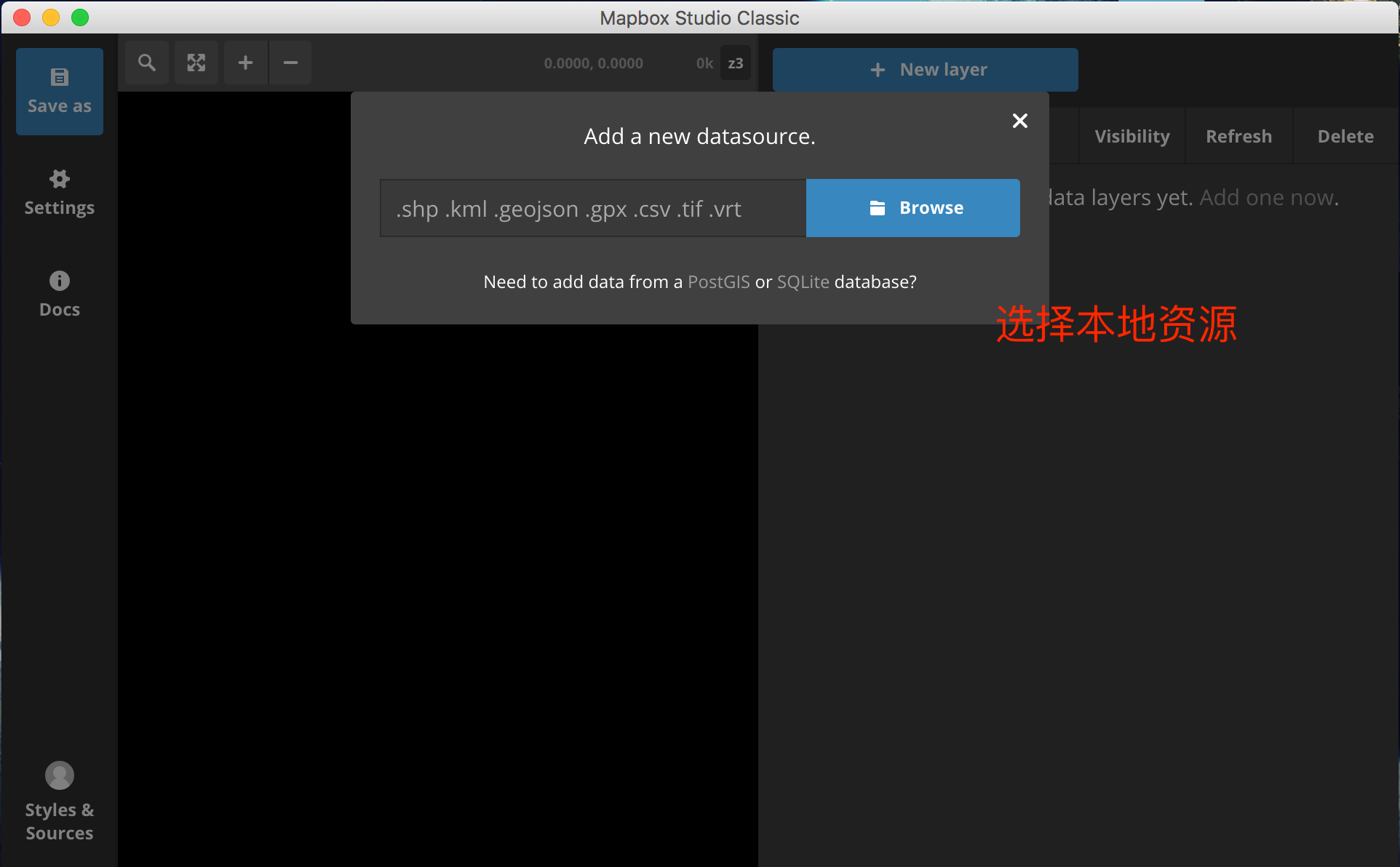Click the z3 zoom level badge

tap(736, 63)
